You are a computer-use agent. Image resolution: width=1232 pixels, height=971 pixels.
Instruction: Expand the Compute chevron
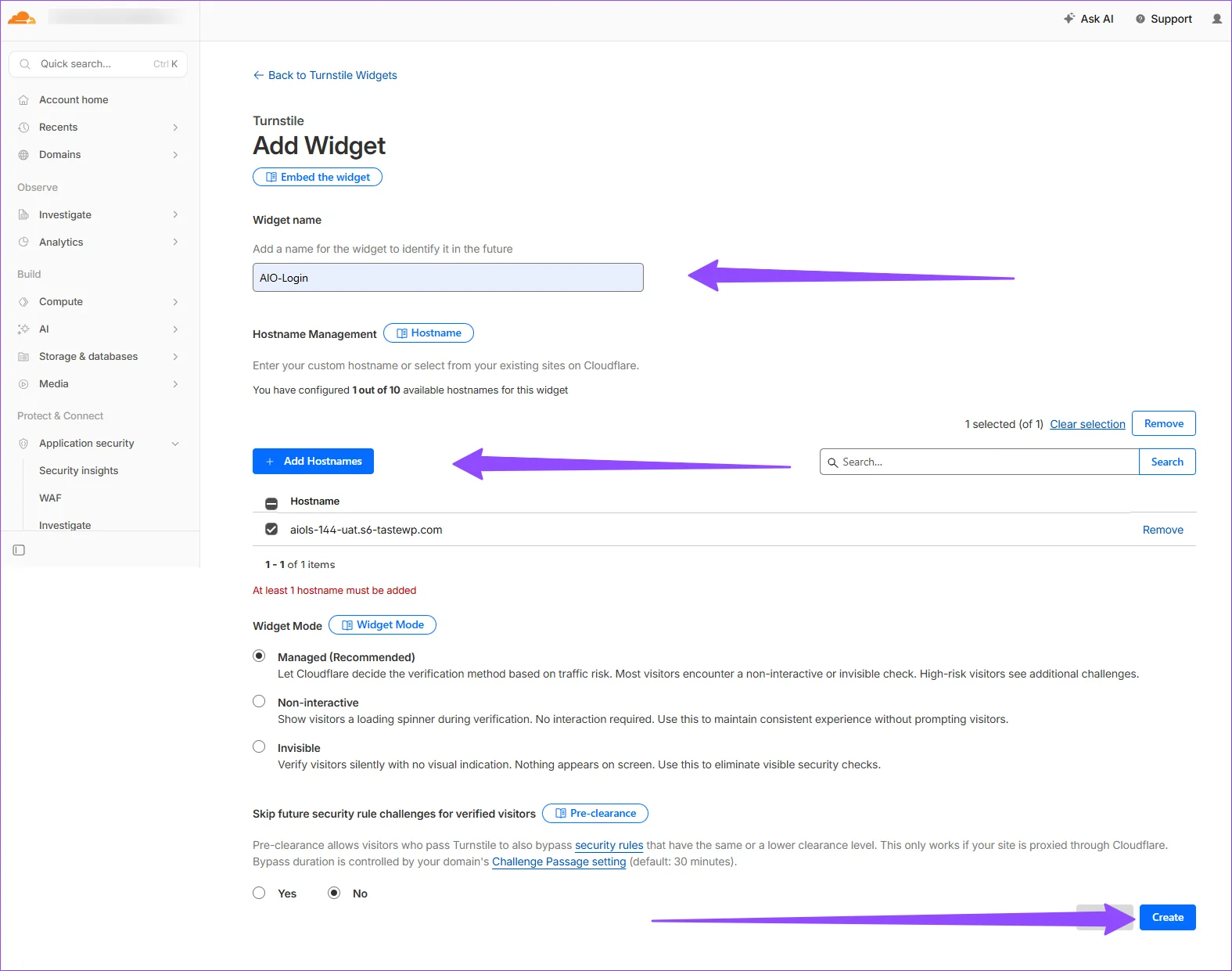click(175, 302)
